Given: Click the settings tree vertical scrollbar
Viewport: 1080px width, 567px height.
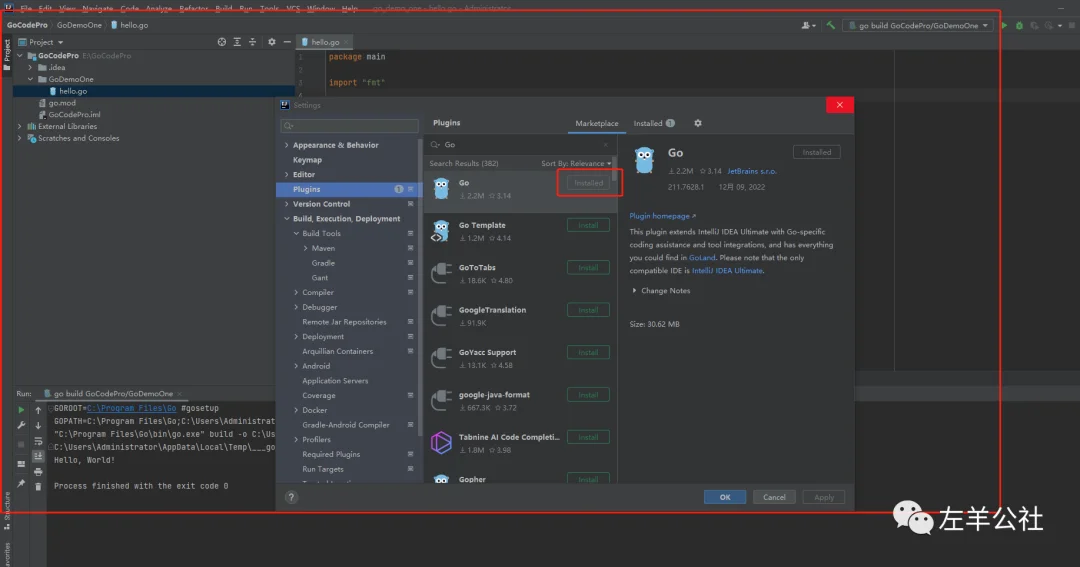Looking at the screenshot, I should 420,286.
